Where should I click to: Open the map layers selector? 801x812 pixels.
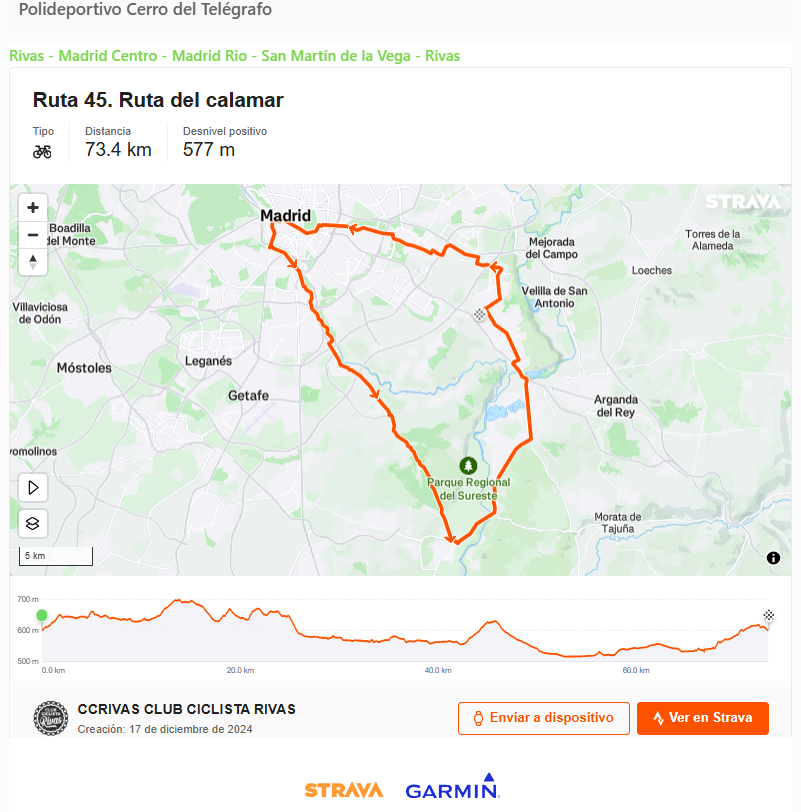(33, 523)
